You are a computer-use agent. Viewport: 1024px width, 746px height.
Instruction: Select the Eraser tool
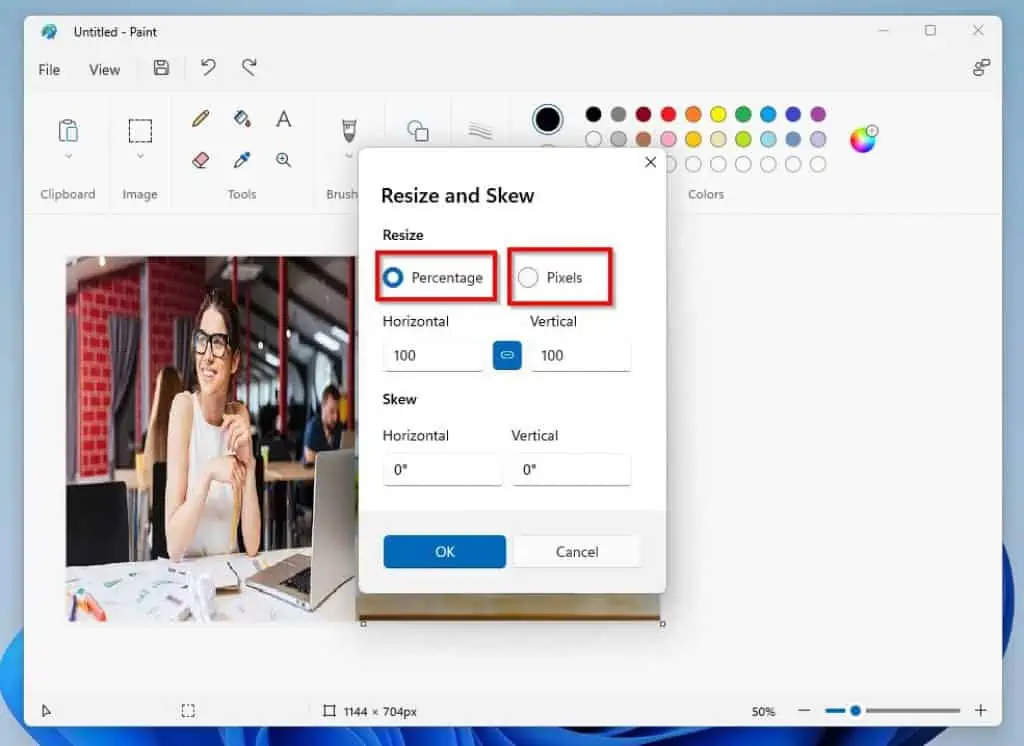[199, 160]
